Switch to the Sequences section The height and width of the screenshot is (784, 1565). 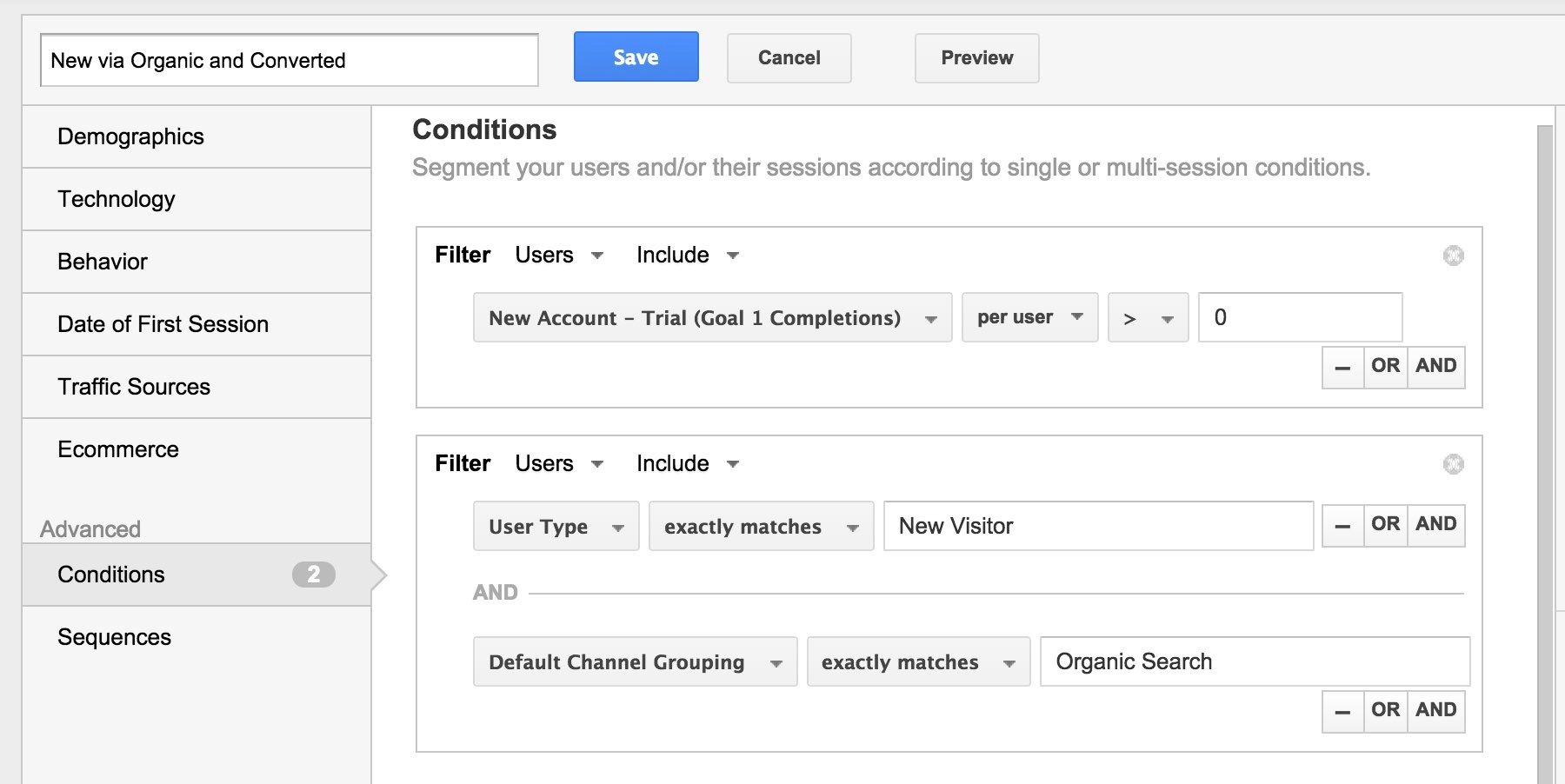[x=114, y=637]
